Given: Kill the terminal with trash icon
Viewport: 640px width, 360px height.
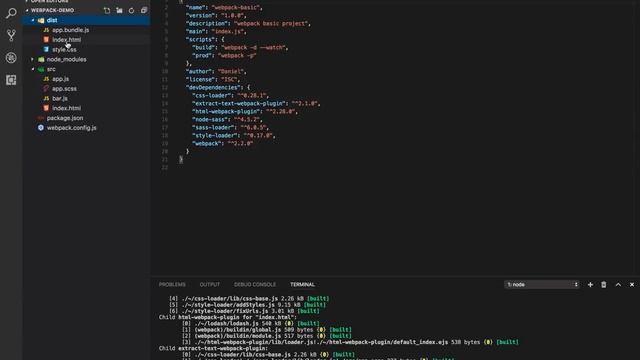Looking at the screenshot, I should tap(604, 284).
